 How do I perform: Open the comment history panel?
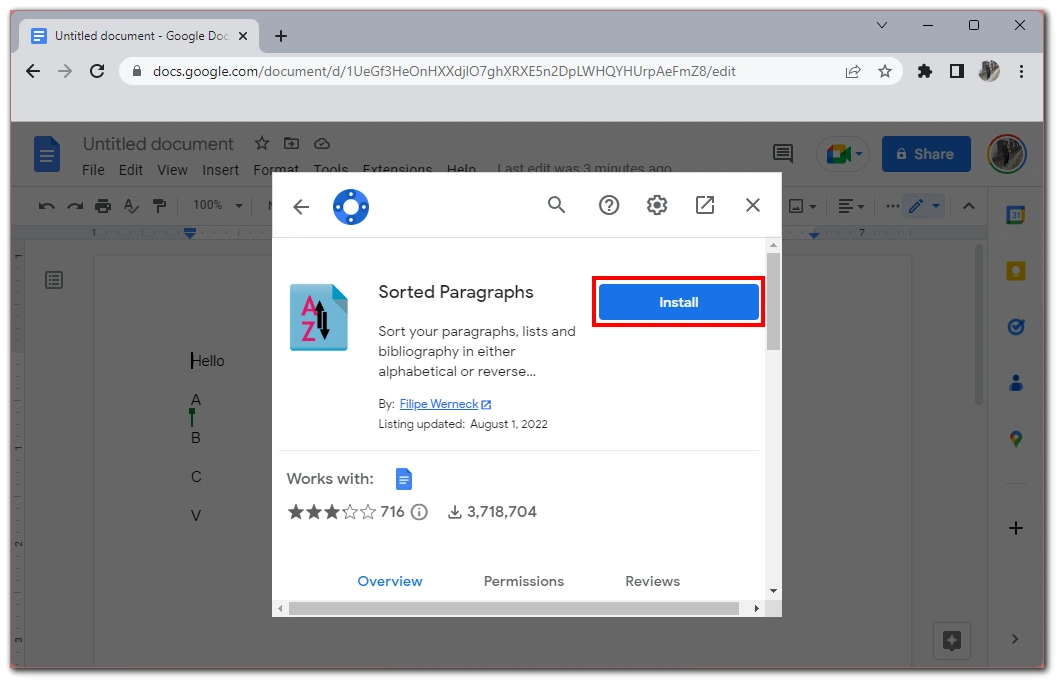781,153
